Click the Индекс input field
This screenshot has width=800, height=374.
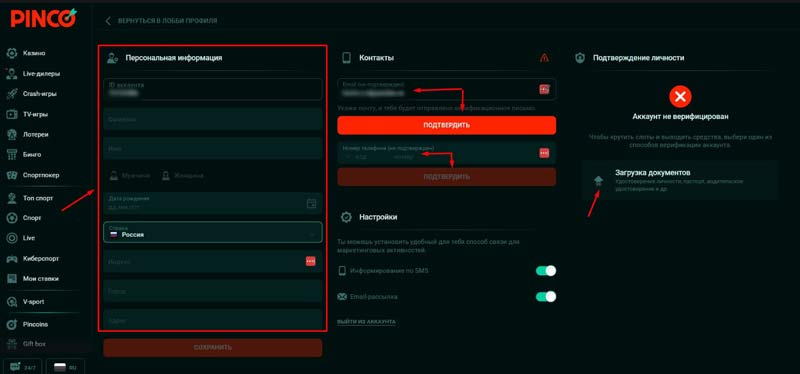(x=213, y=261)
